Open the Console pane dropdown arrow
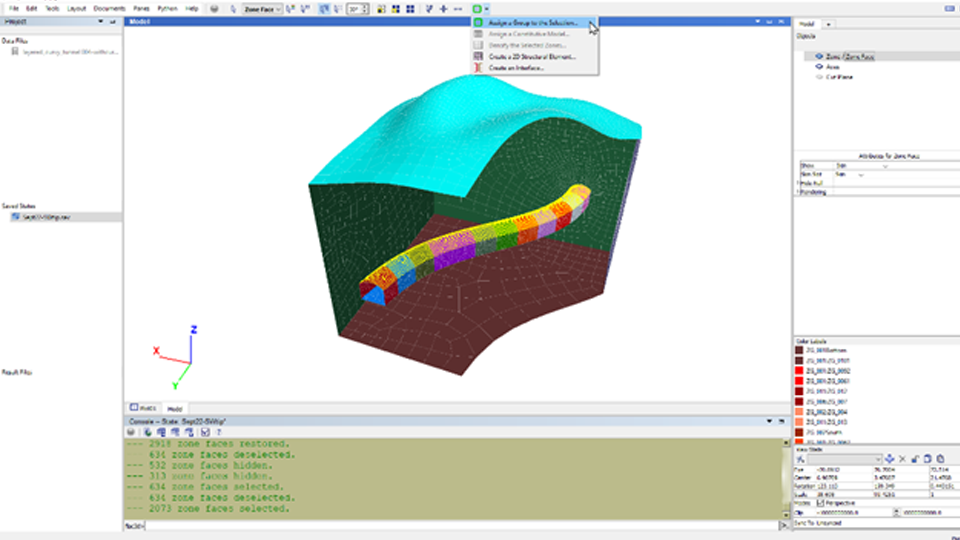 pos(769,421)
